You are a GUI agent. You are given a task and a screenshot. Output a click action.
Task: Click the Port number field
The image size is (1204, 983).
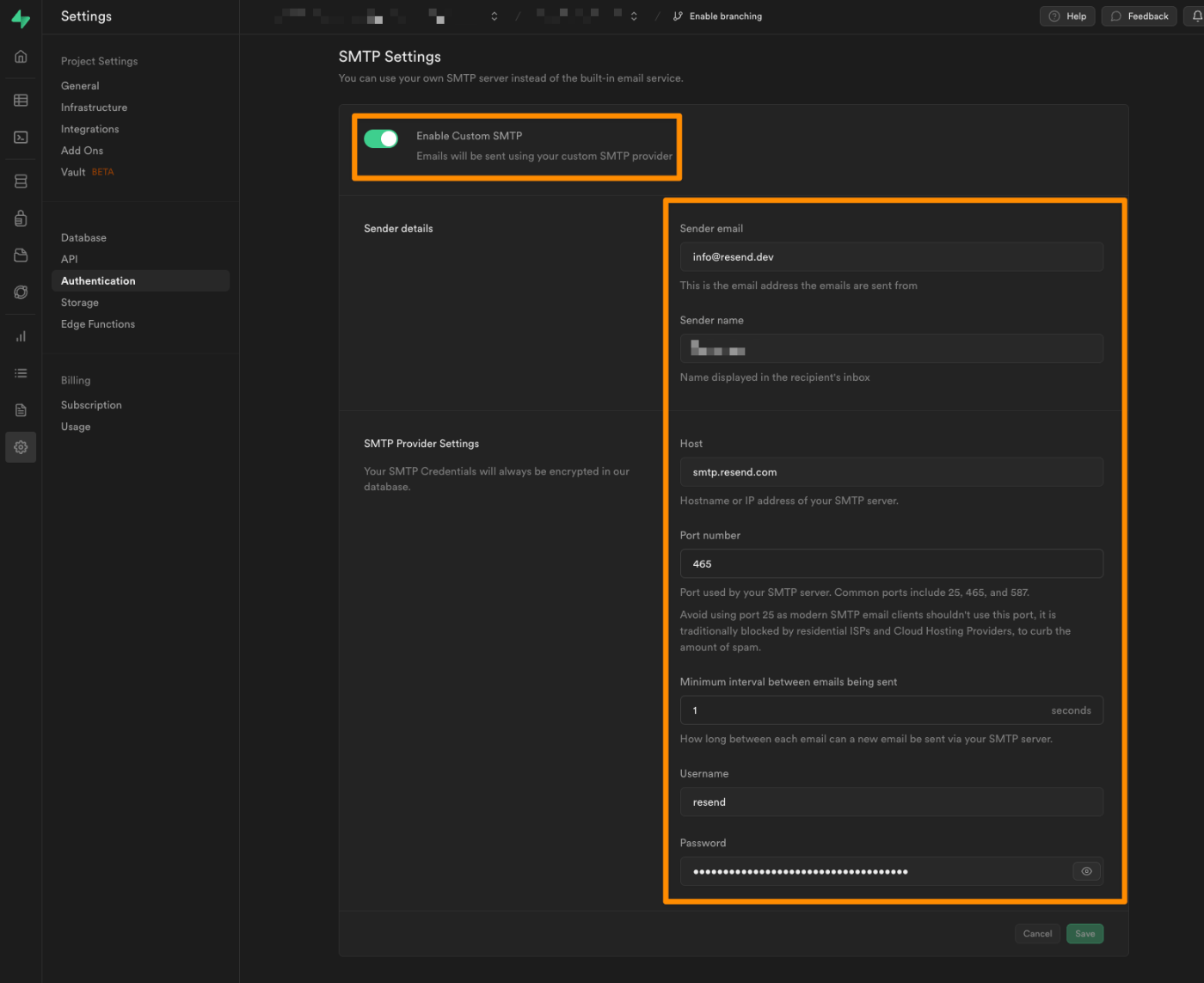(x=891, y=564)
